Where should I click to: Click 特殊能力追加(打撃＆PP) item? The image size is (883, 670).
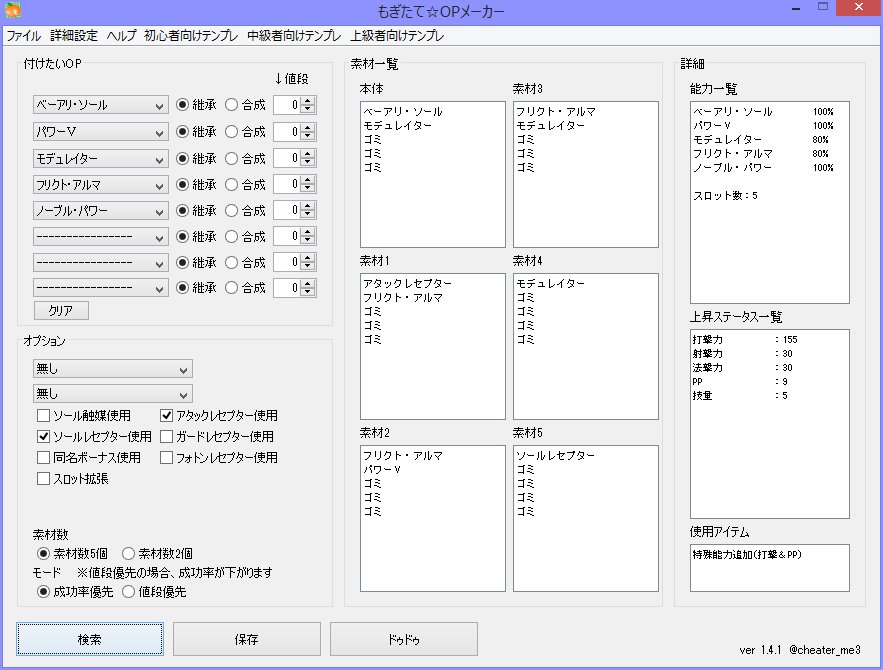(747, 555)
